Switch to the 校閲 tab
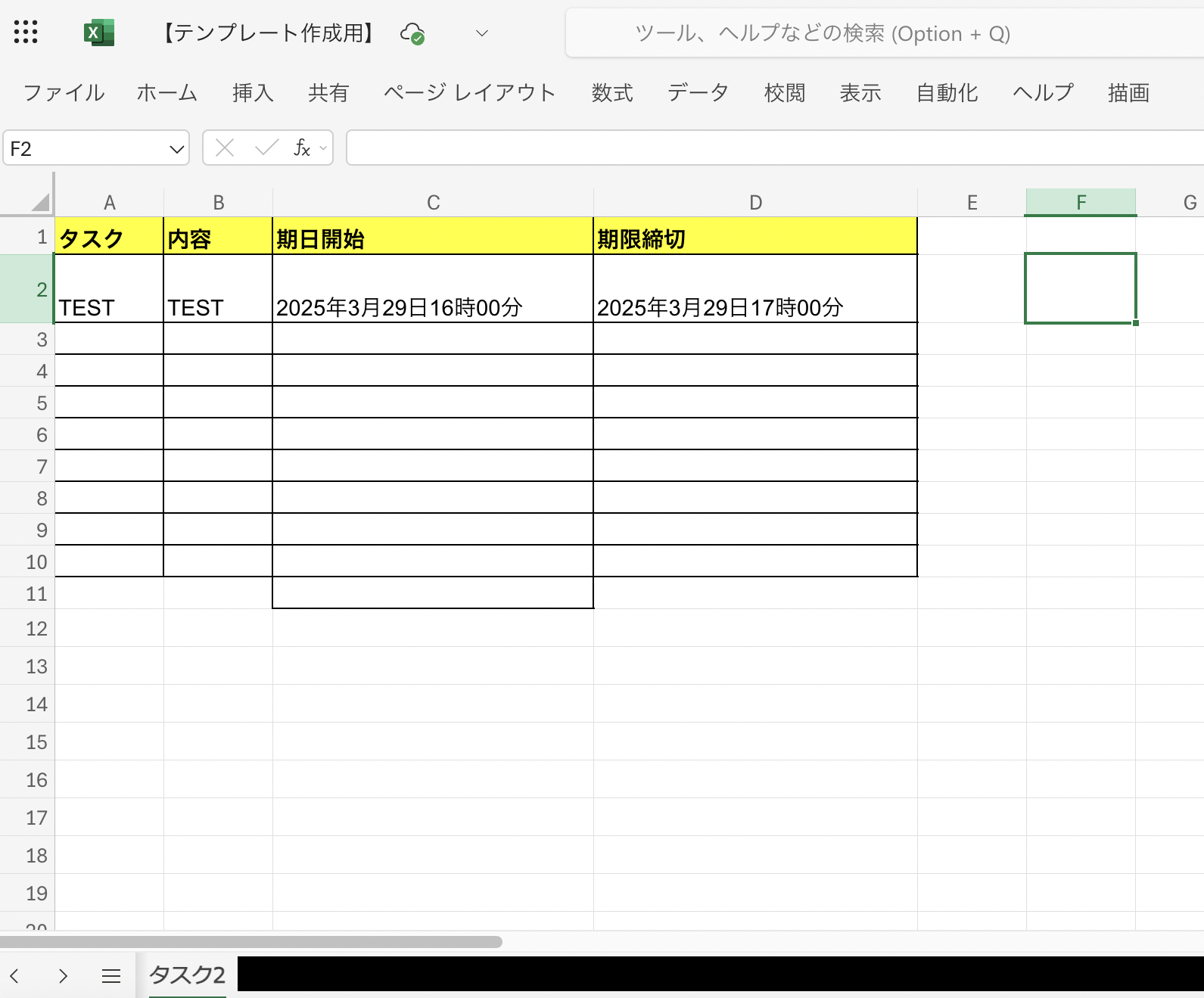This screenshot has width=1204, height=998. coord(785,93)
